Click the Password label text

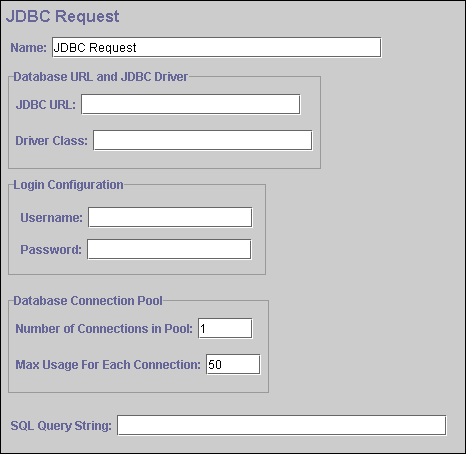(51, 249)
